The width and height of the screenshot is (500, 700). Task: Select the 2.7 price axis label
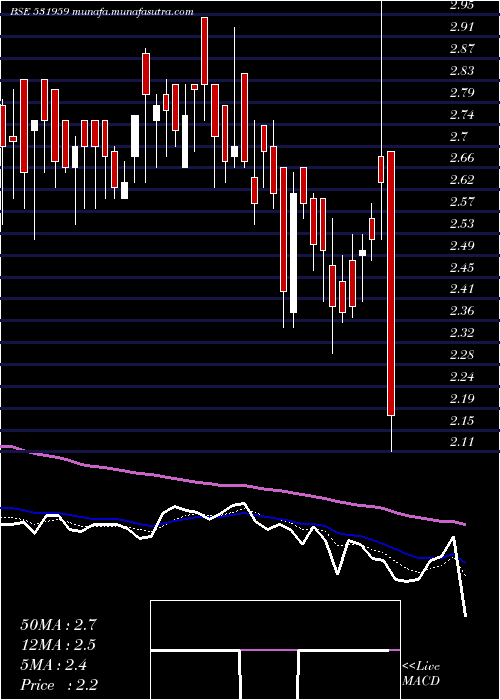(458, 137)
